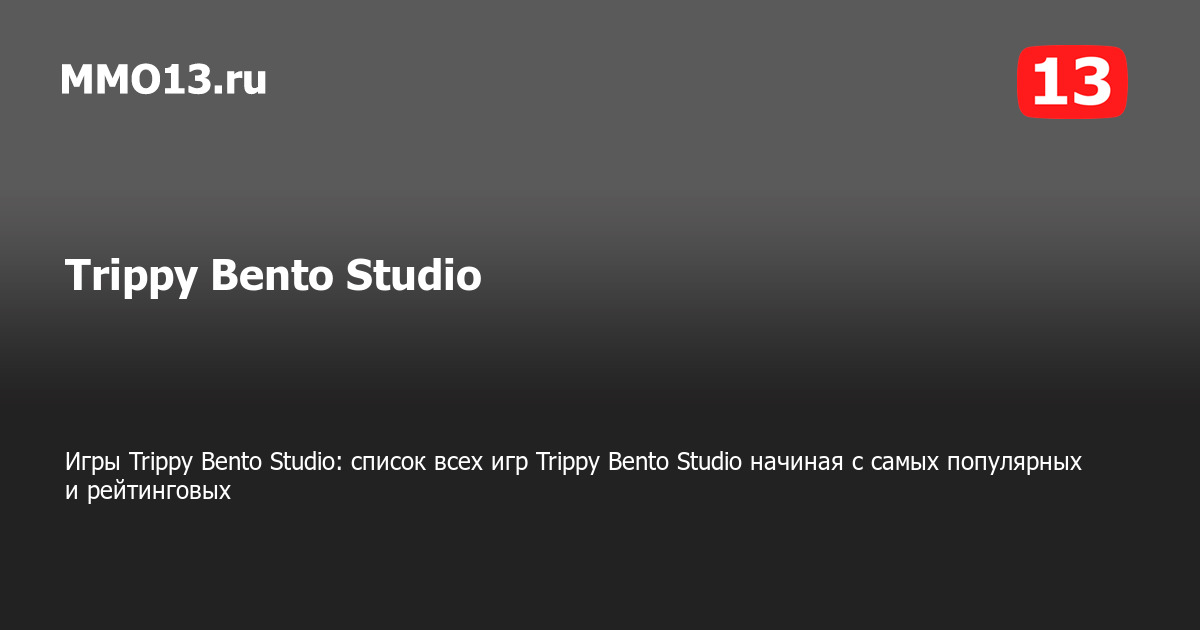This screenshot has height=630, width=1200.
Task: Click "Bento" in the bold heading
Action: (271, 276)
